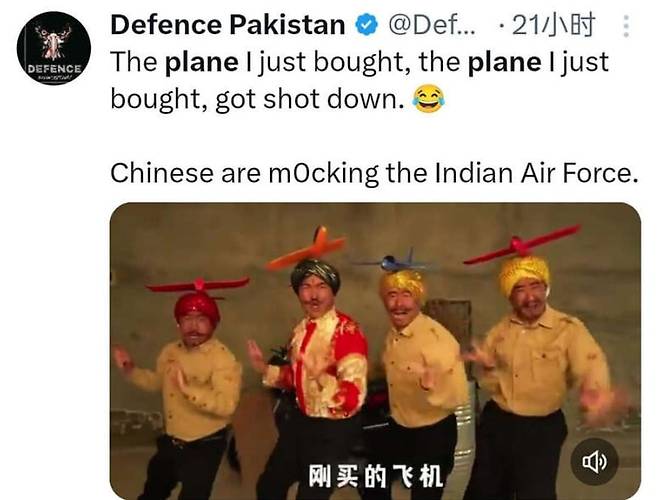
Task: Open Defence Pakistan profile avatar
Action: tap(54, 48)
